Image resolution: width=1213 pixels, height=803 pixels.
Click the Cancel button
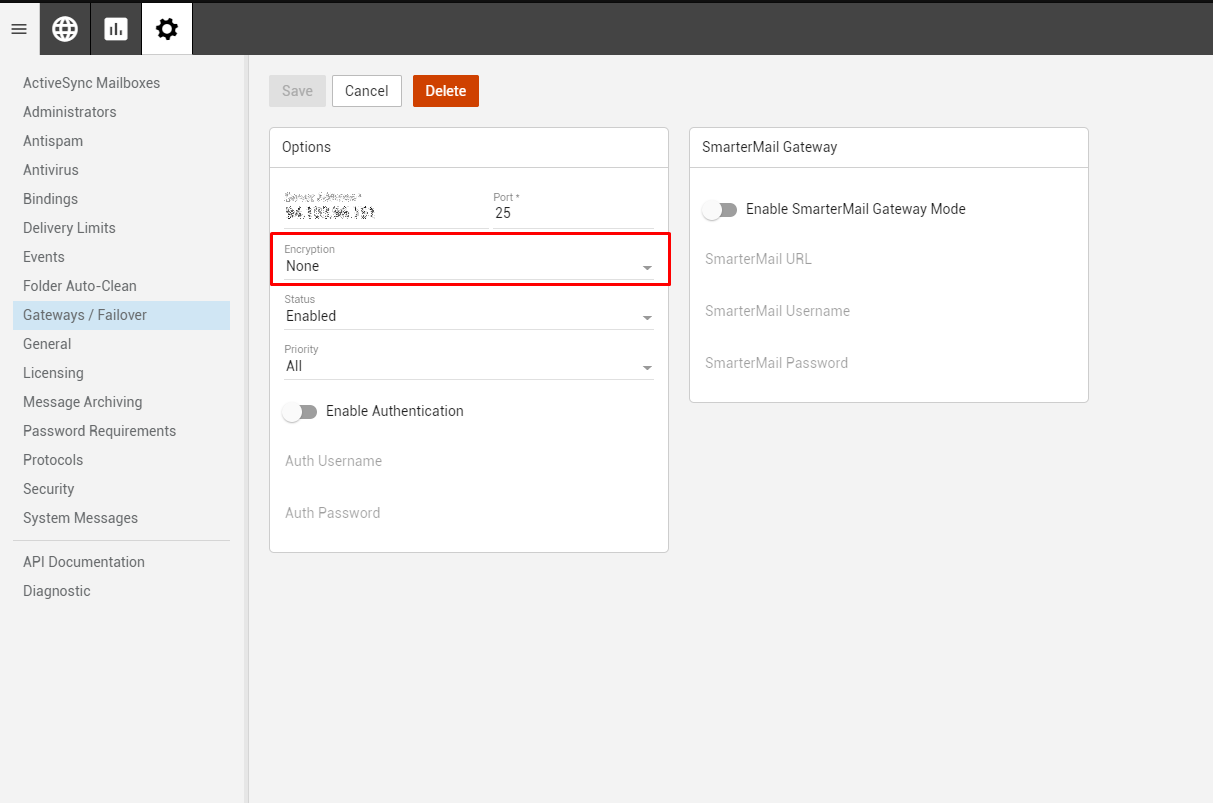pyautogui.click(x=366, y=91)
